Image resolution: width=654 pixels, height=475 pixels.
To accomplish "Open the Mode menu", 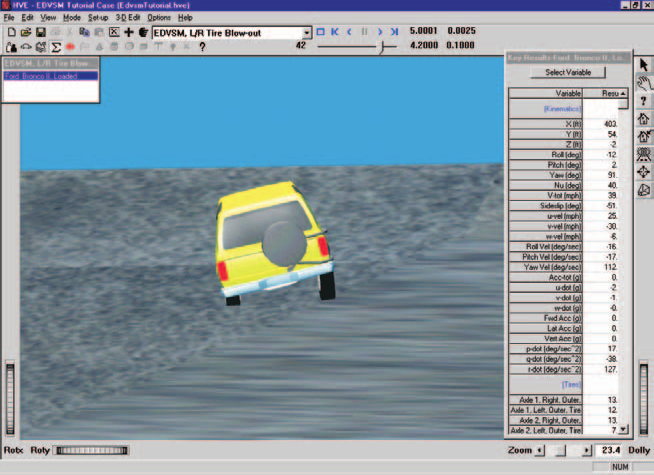I will tap(72, 18).
